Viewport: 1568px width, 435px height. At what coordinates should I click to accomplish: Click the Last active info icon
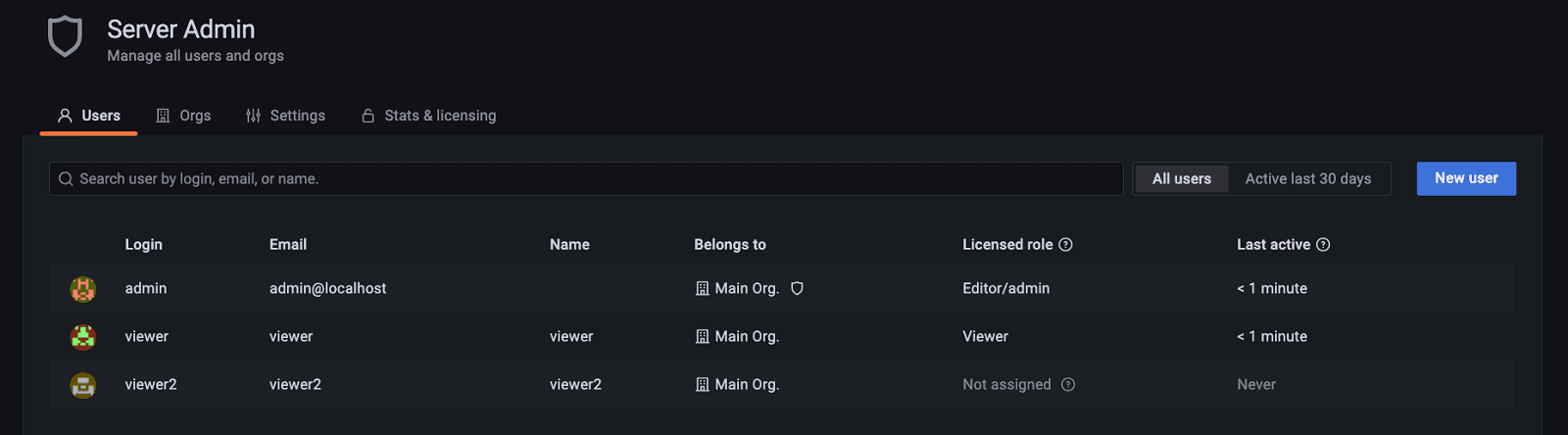pyautogui.click(x=1323, y=245)
